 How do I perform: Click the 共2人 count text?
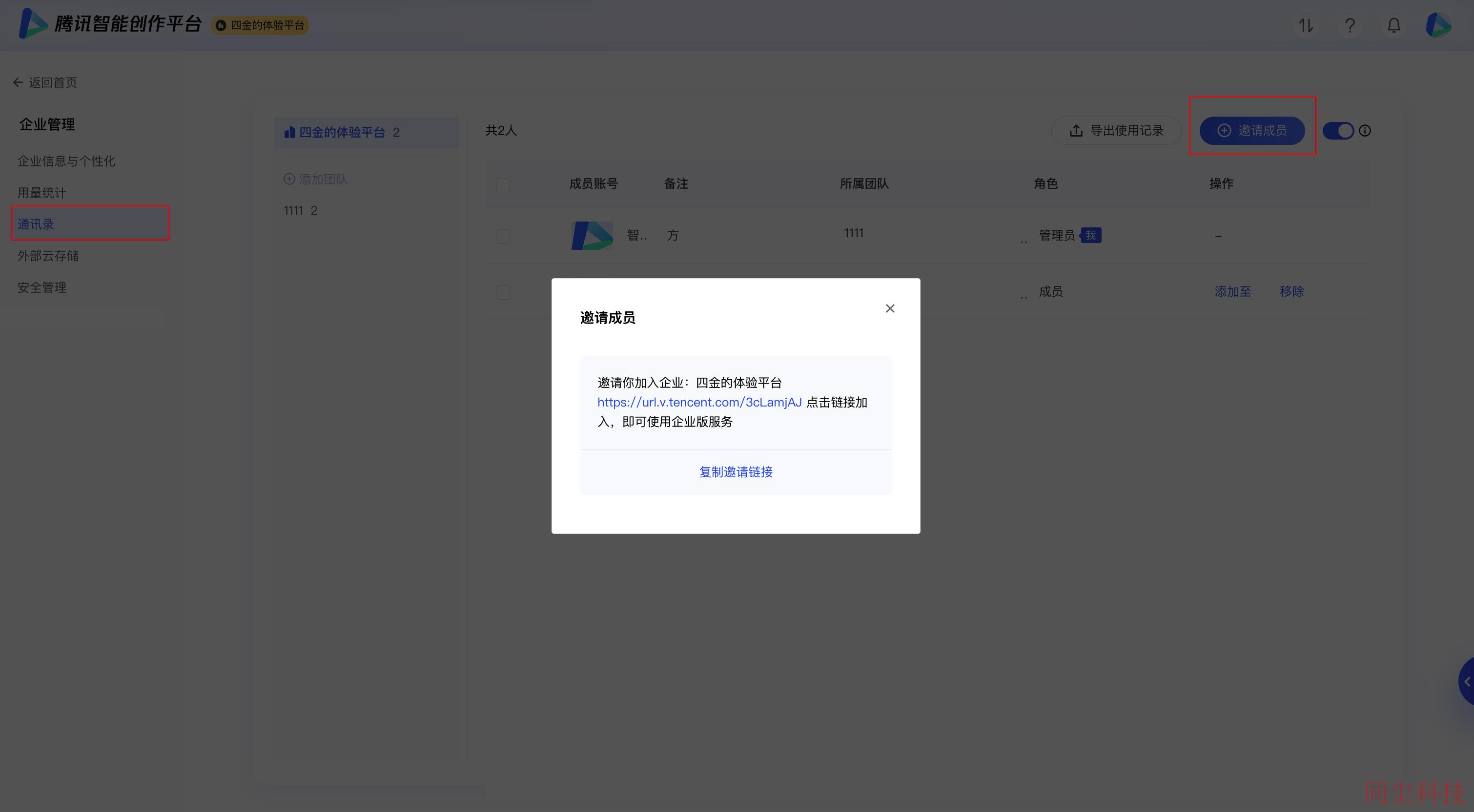[501, 130]
